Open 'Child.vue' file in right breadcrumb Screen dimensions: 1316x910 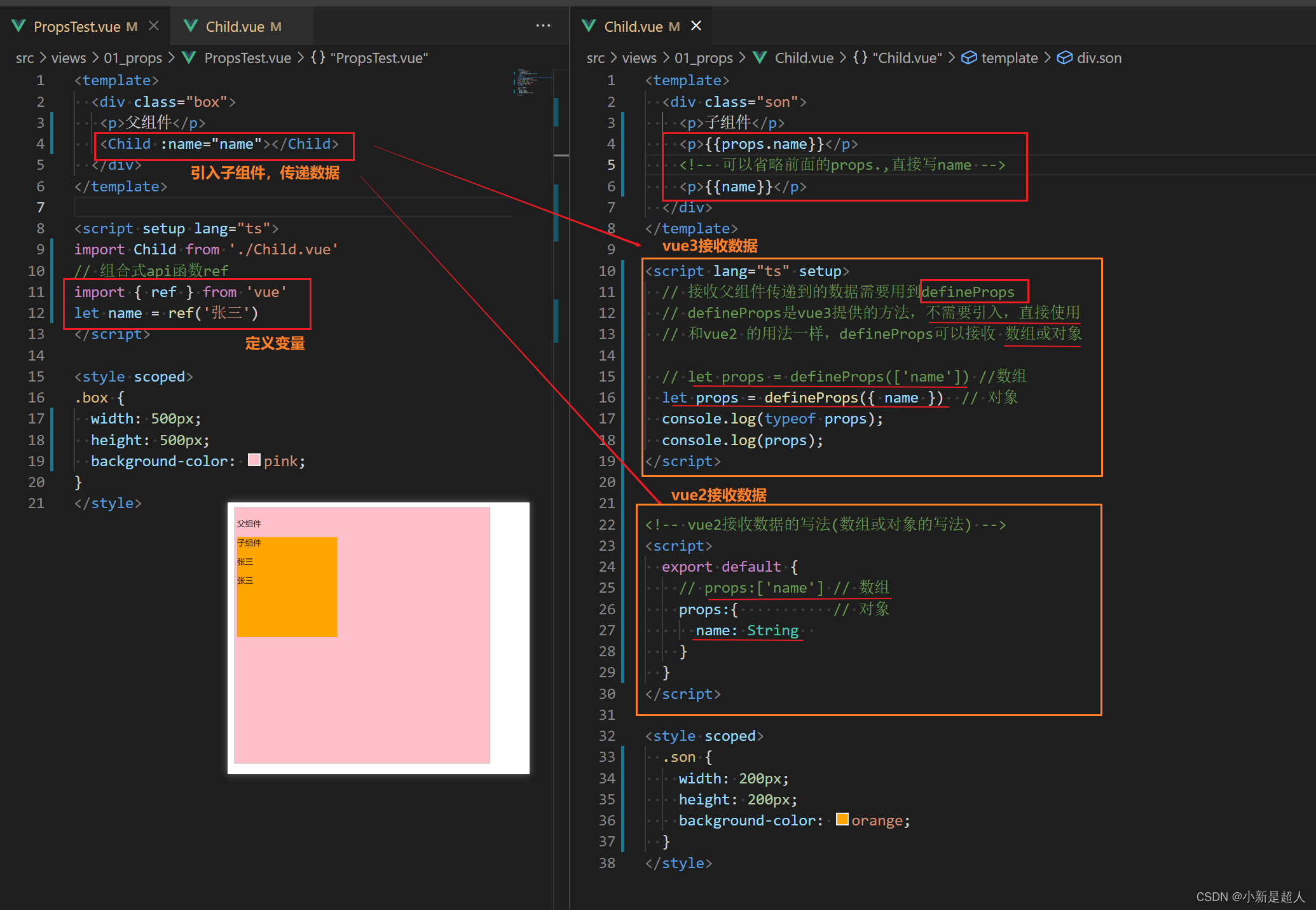(x=804, y=58)
